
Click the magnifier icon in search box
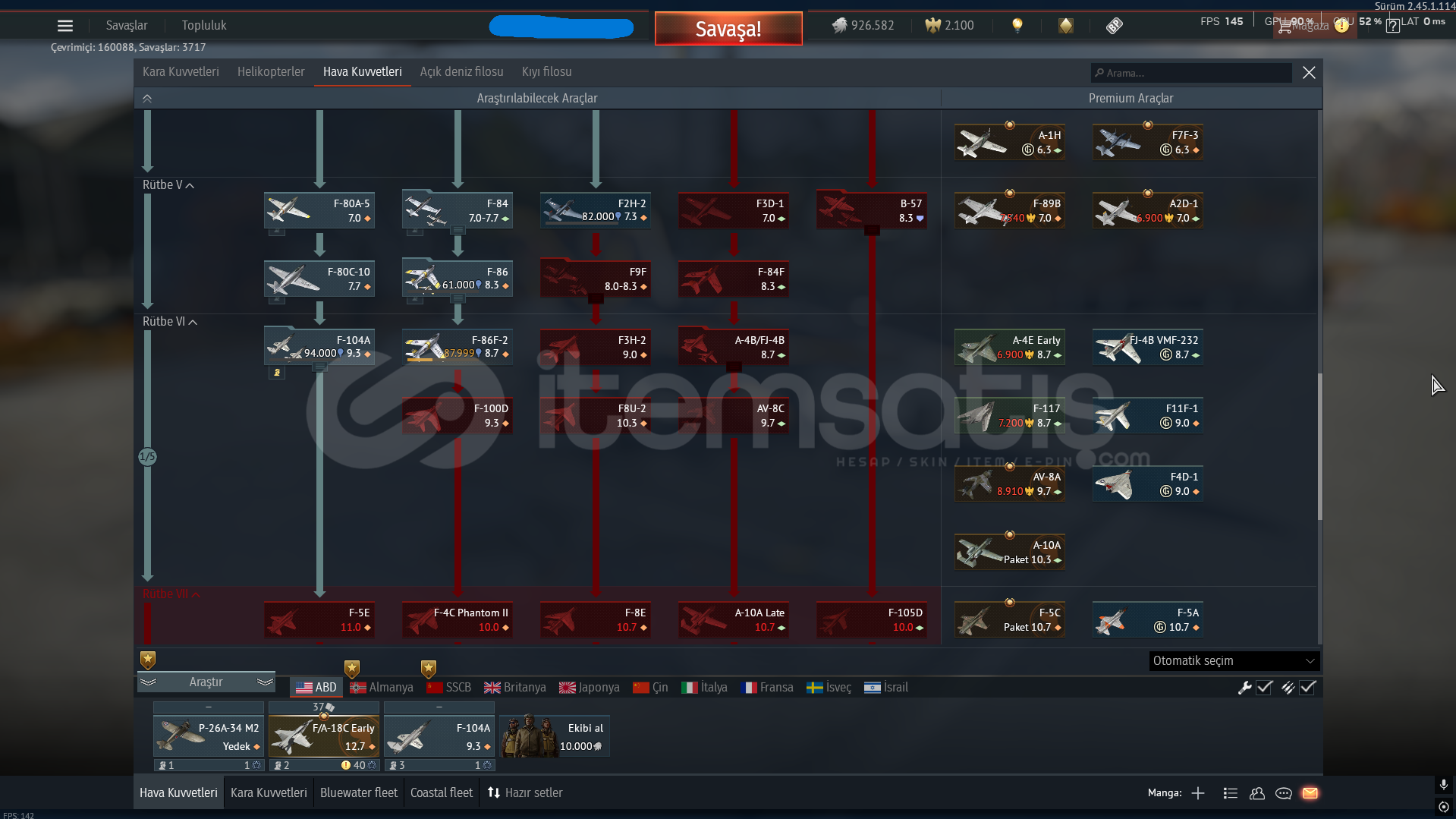pyautogui.click(x=1099, y=73)
